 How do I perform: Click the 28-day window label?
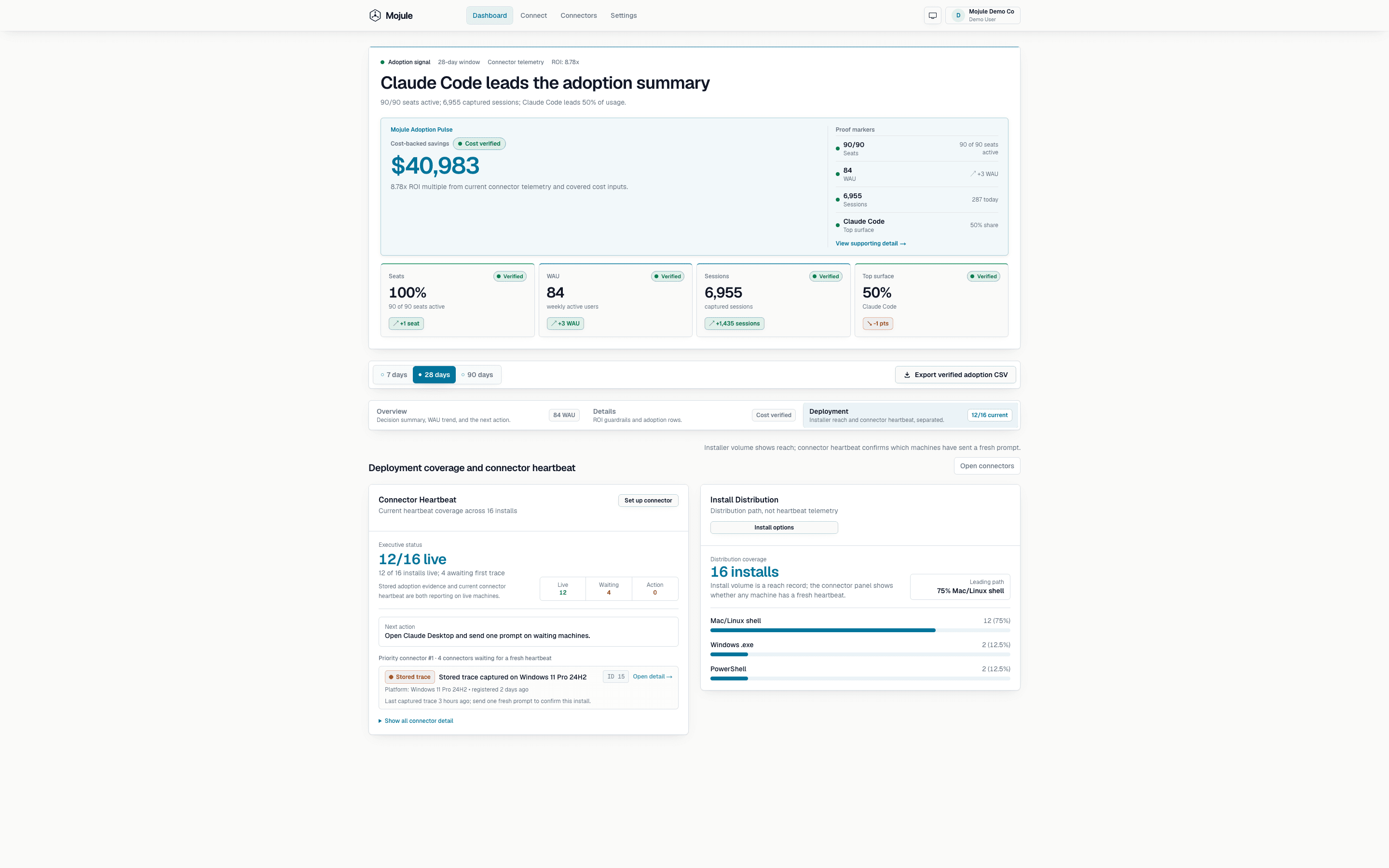point(459,62)
